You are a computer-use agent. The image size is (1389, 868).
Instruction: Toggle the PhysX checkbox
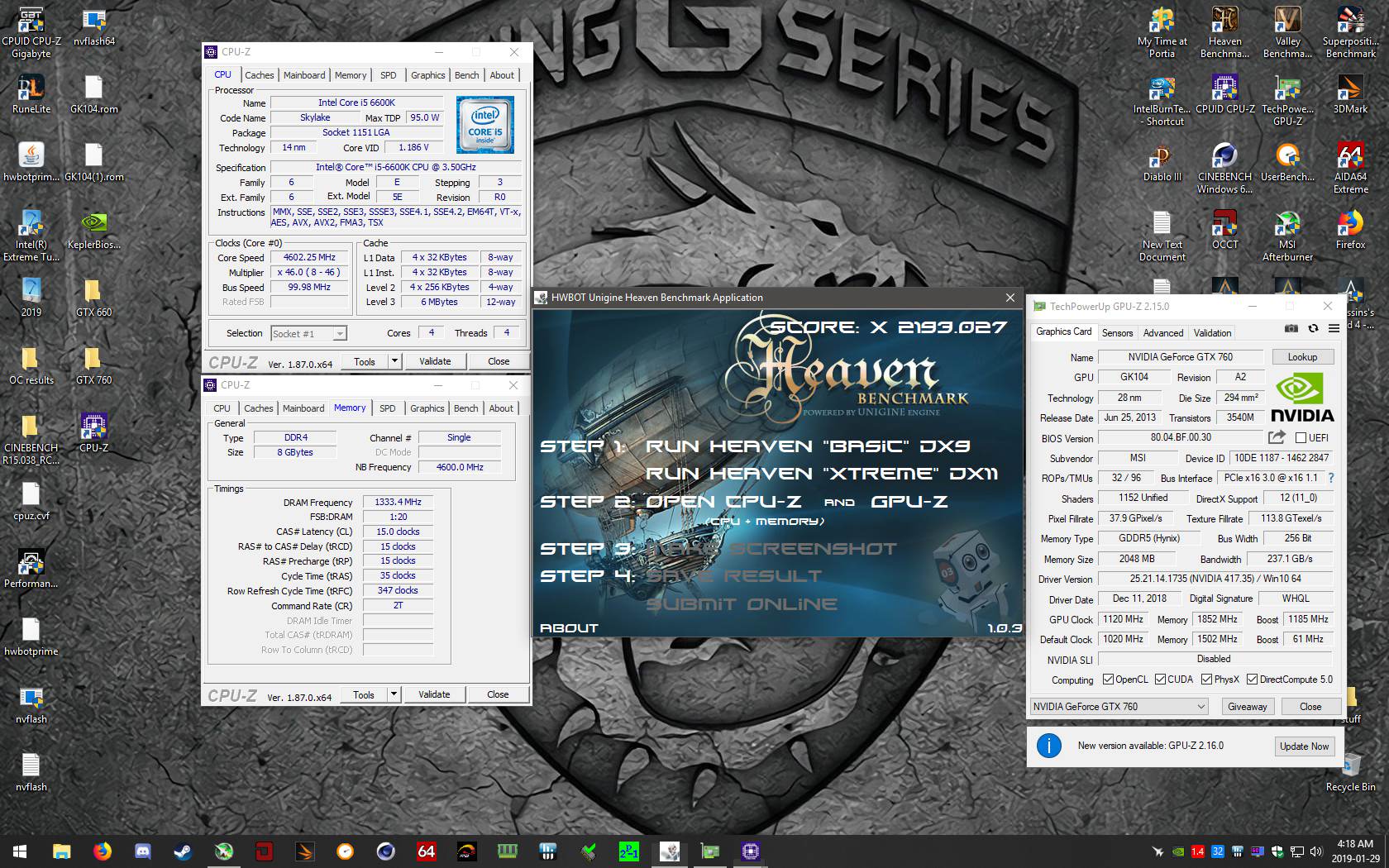coord(1206,680)
